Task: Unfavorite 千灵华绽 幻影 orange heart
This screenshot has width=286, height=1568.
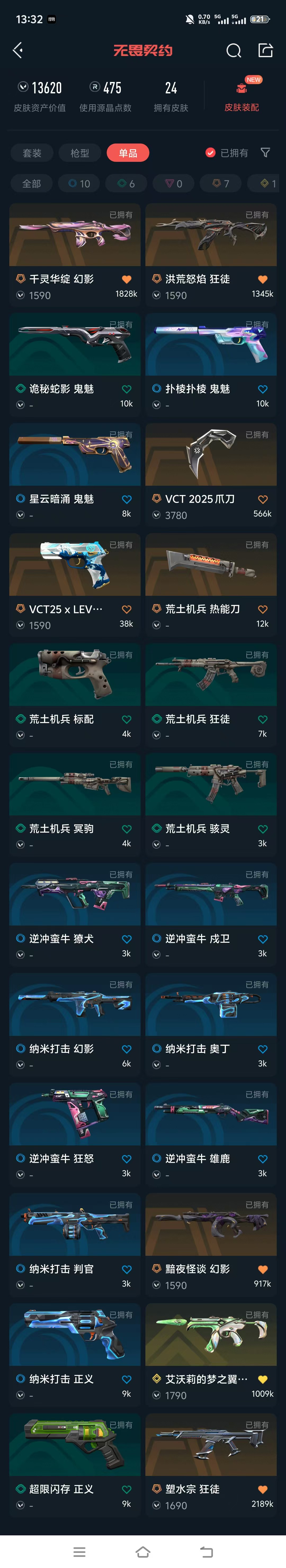Action: (x=126, y=279)
